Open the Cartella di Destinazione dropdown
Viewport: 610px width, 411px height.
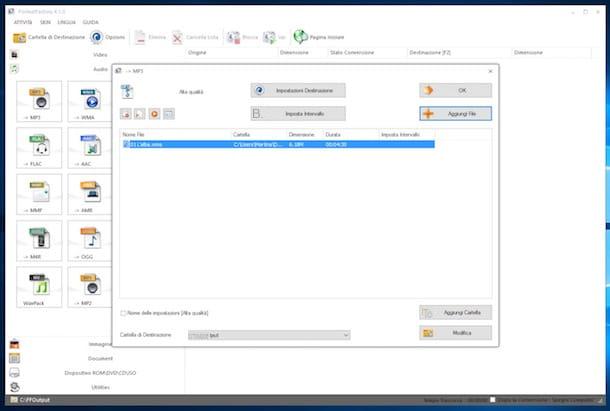pos(269,335)
